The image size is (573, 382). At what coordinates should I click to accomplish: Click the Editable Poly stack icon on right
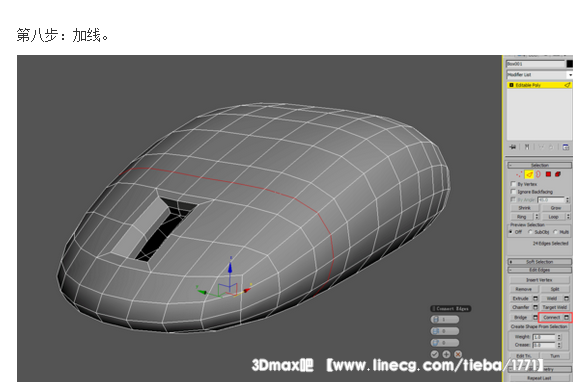coord(567,85)
